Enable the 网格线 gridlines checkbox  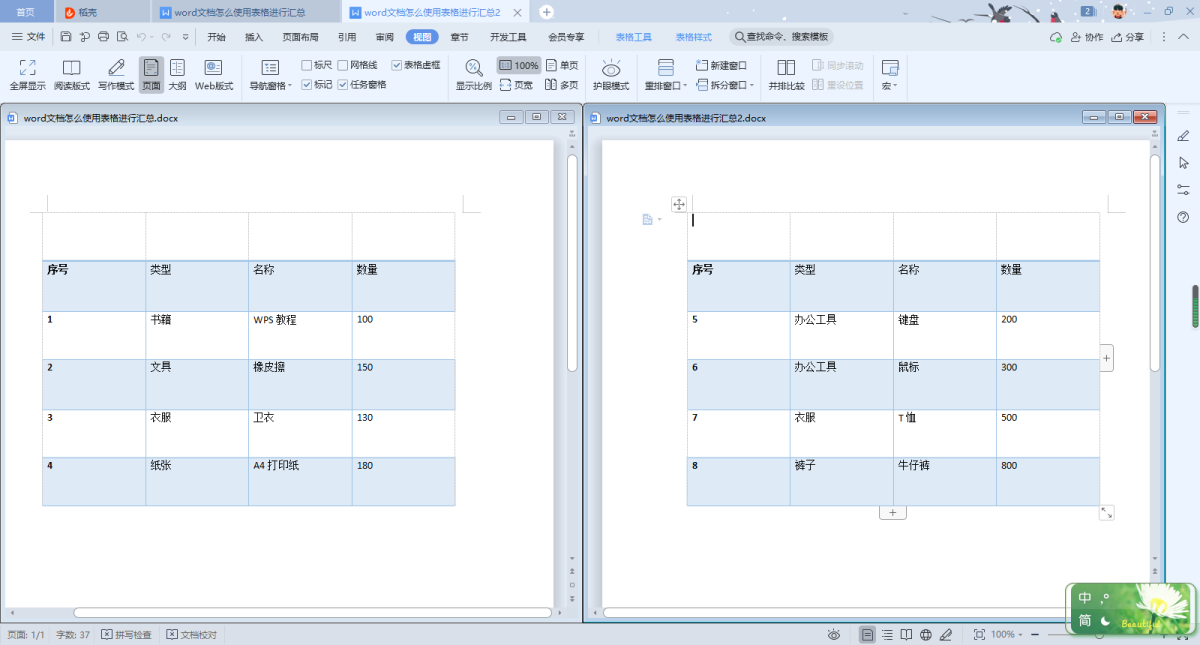pyautogui.click(x=343, y=65)
